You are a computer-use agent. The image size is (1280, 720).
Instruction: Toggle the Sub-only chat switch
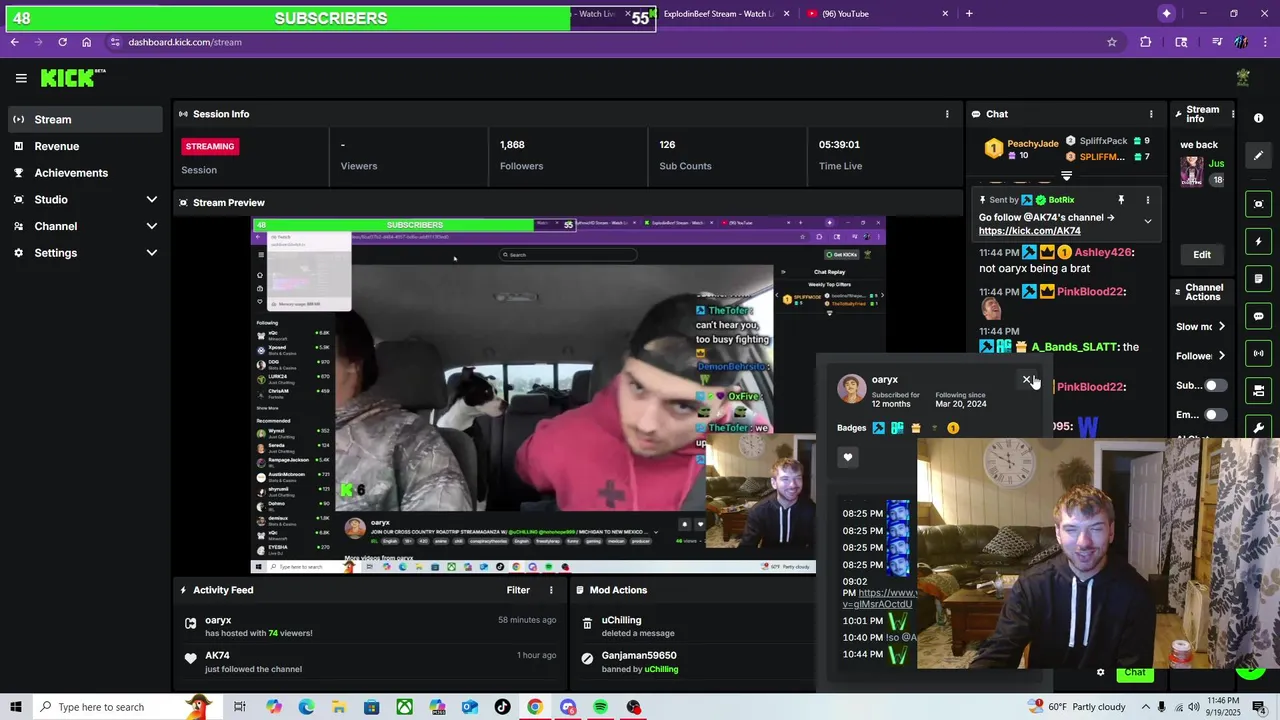click(1215, 385)
